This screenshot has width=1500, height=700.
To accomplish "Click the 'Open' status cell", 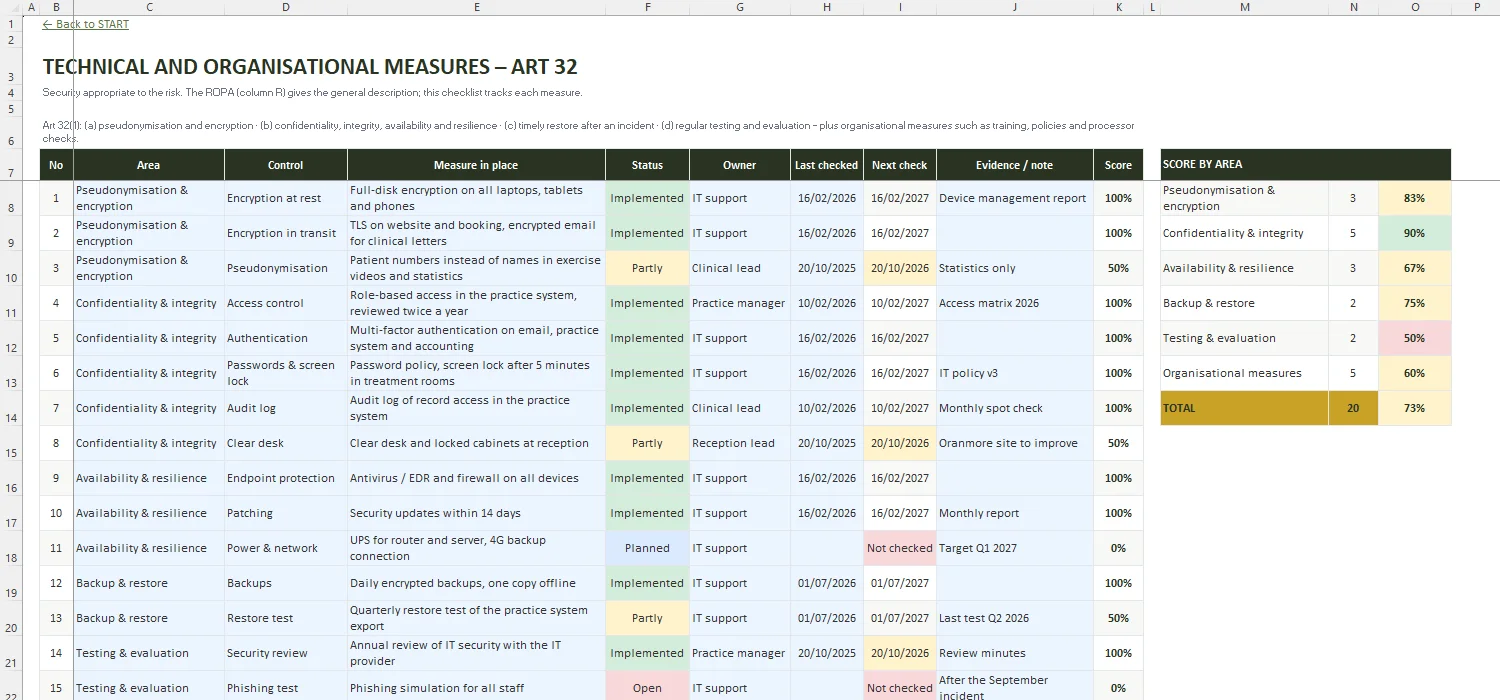I will (x=647, y=687).
